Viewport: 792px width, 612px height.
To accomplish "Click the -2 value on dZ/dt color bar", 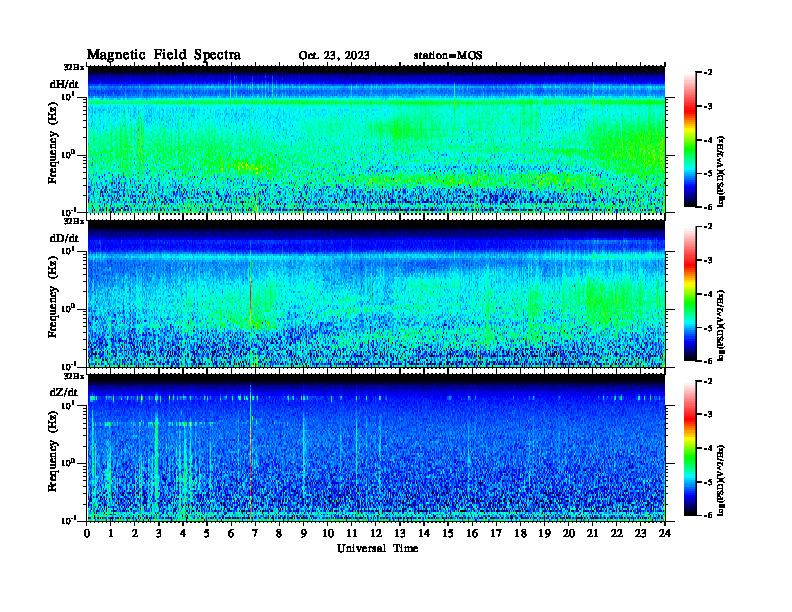I will pyautogui.click(x=708, y=381).
